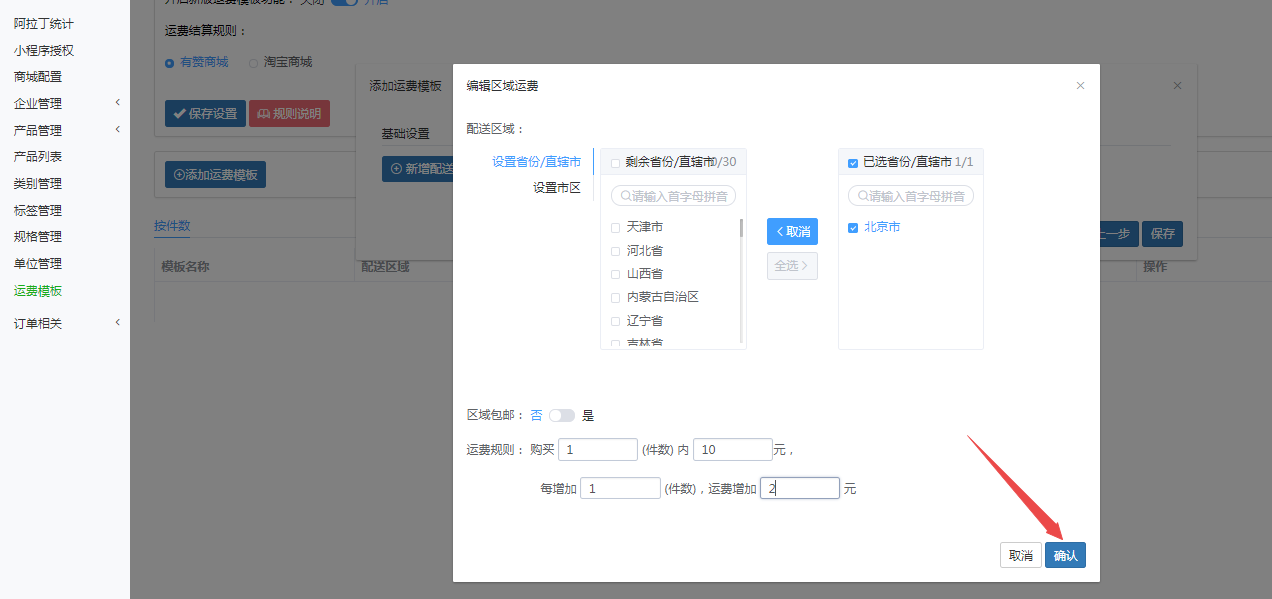Check the 天津市 checkbox
Screen dimensions: 1272x599
[616, 228]
